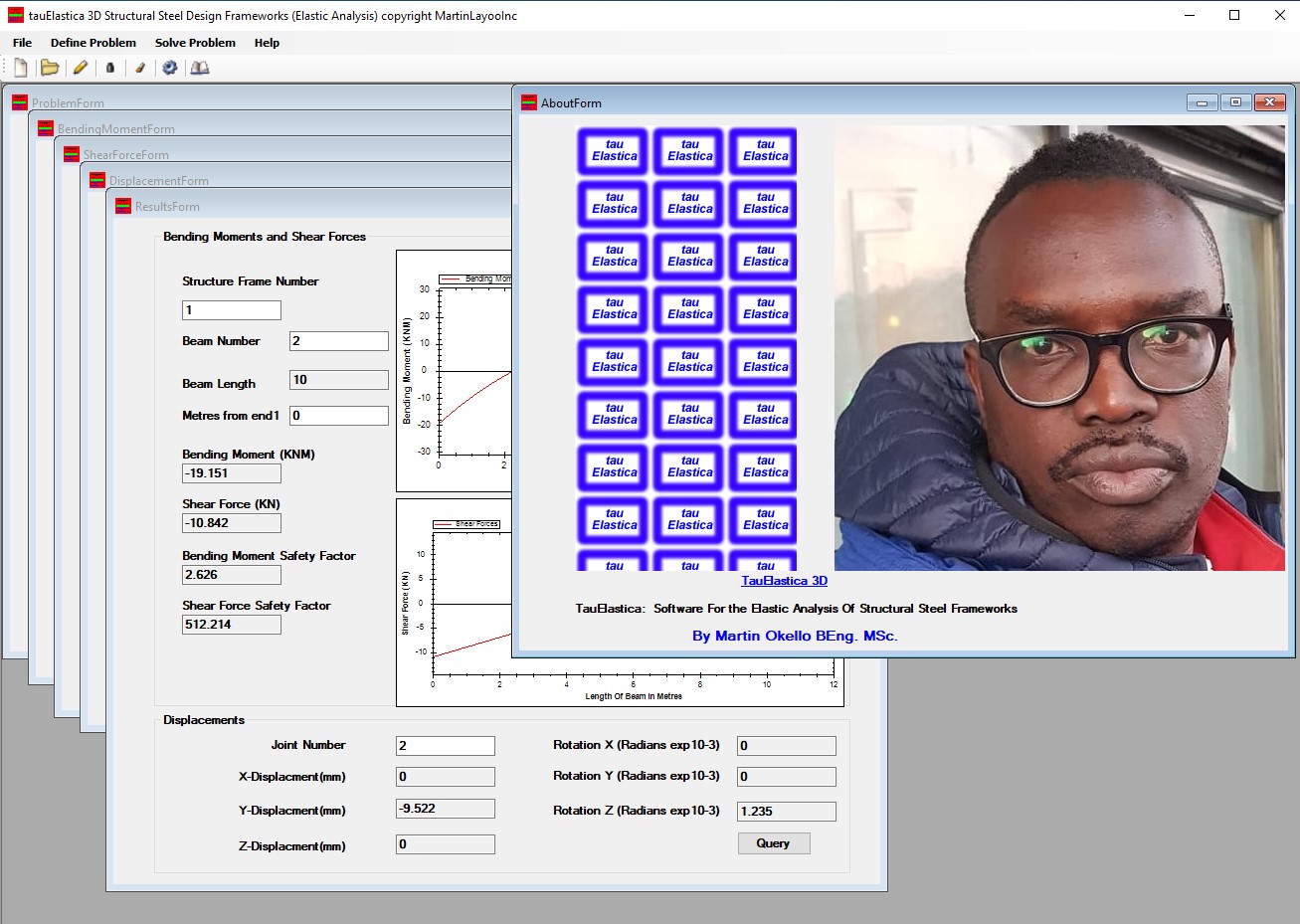Click the Bending Moment Safety Factor value
Viewport: 1300px width, 924px height.
point(232,575)
